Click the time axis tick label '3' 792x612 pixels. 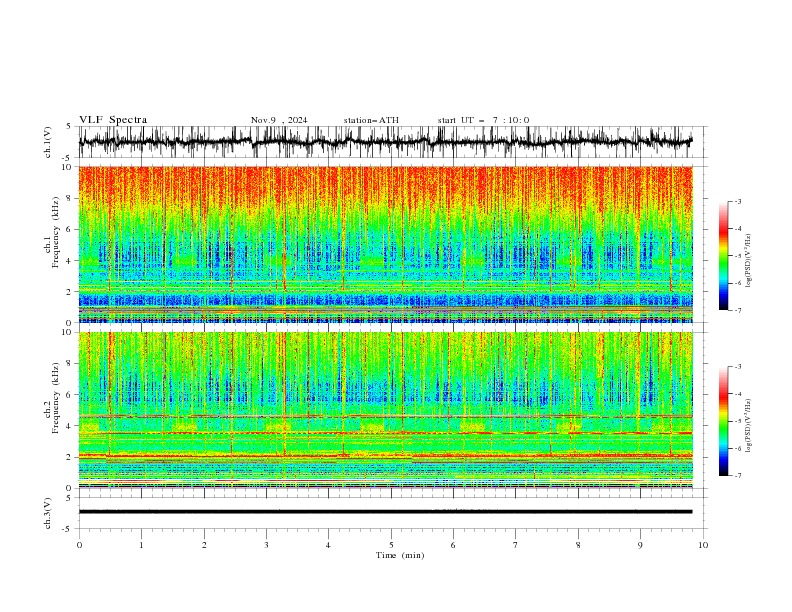(266, 545)
